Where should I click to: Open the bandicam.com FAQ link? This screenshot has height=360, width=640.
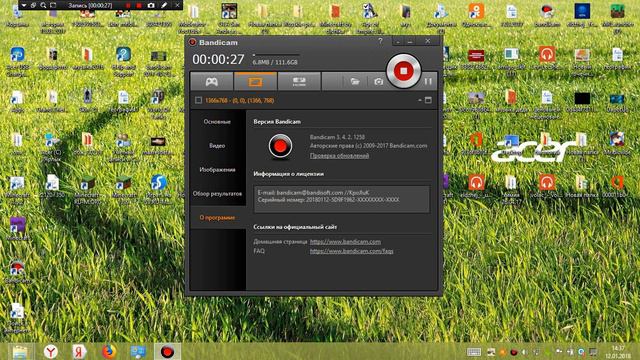(351, 251)
